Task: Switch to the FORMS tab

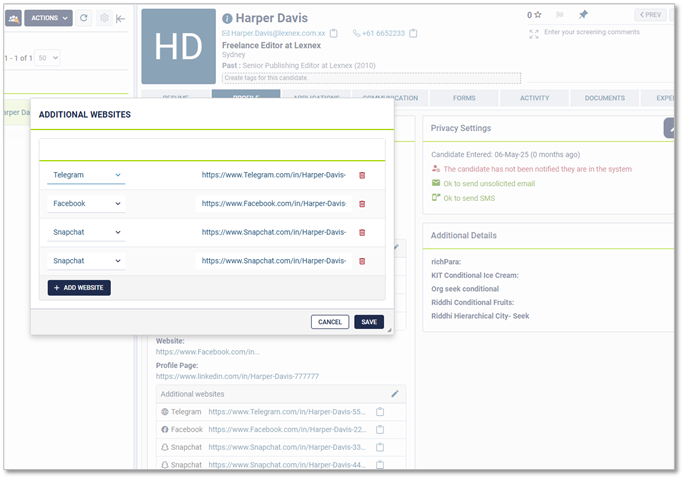Action: coord(464,98)
